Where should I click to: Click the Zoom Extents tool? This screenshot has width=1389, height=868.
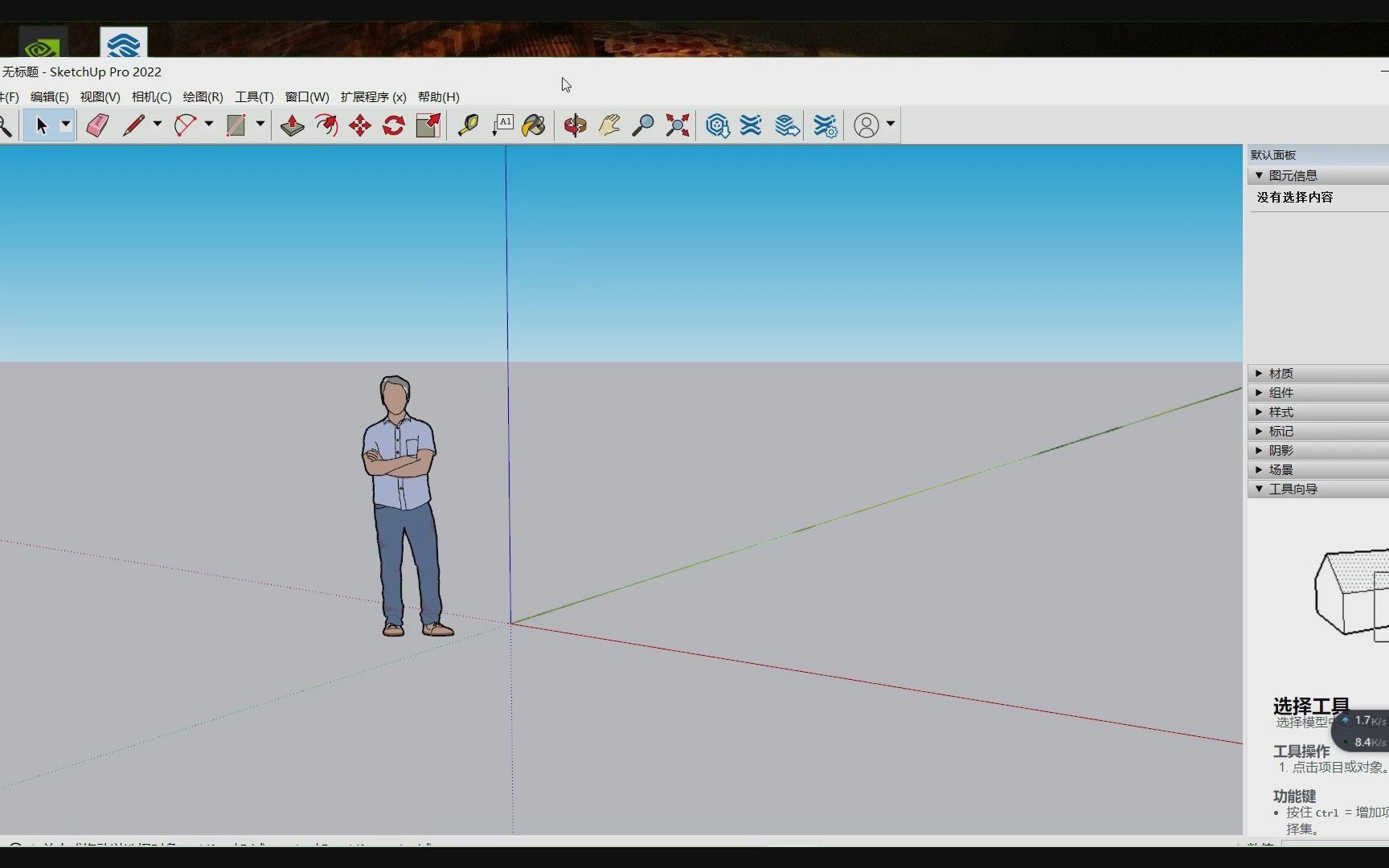677,126
